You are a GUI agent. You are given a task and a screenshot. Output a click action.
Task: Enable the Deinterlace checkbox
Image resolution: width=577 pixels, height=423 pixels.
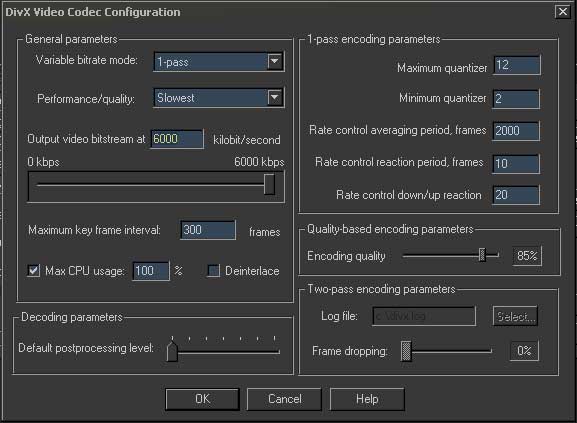(x=213, y=271)
